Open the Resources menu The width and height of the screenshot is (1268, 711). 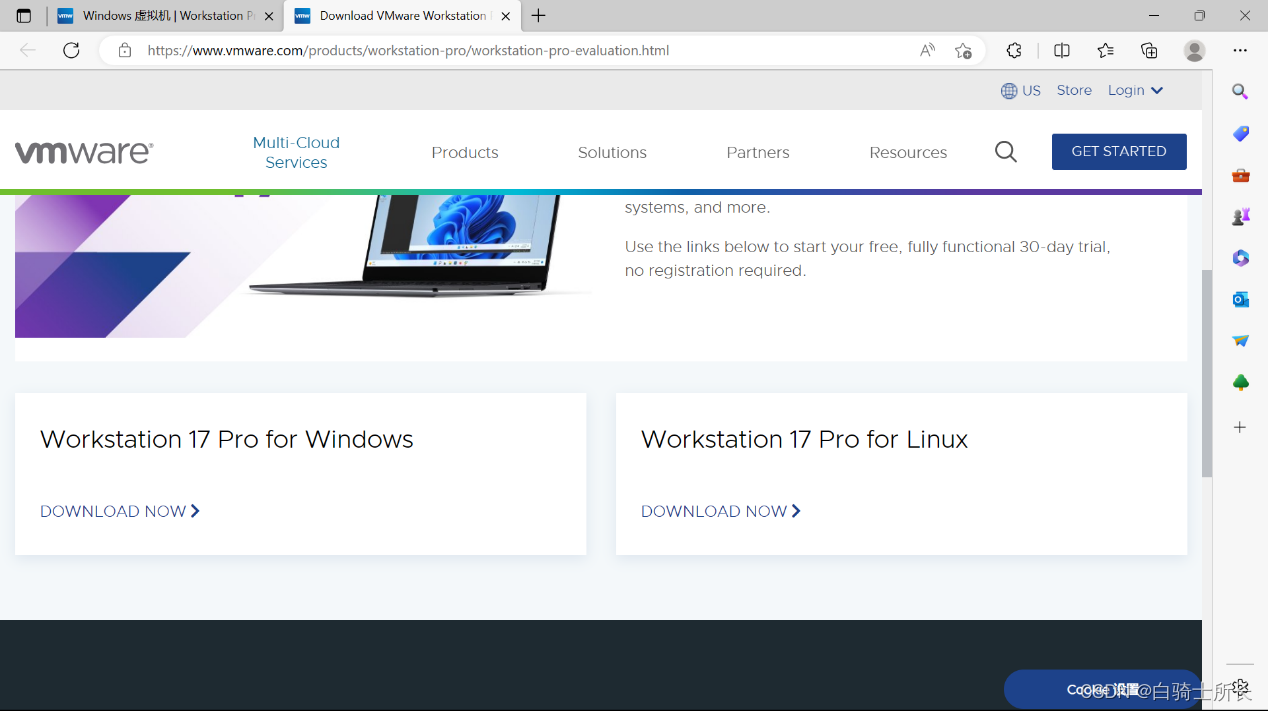[x=908, y=152]
